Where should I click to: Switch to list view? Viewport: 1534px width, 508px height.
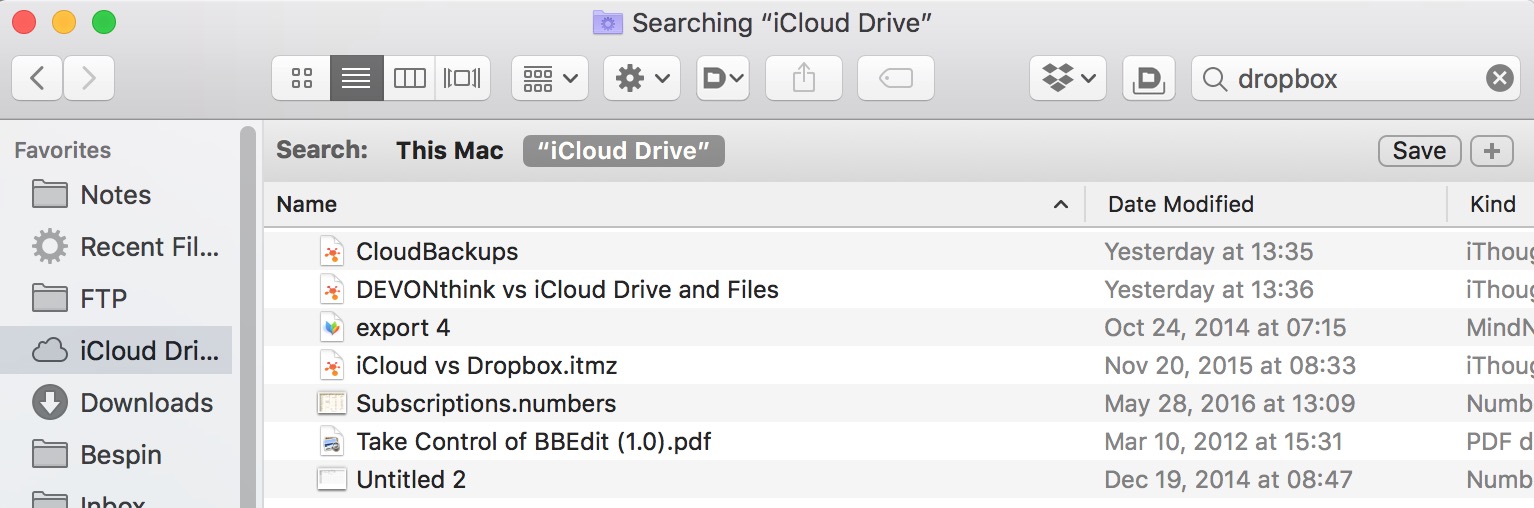coord(356,78)
